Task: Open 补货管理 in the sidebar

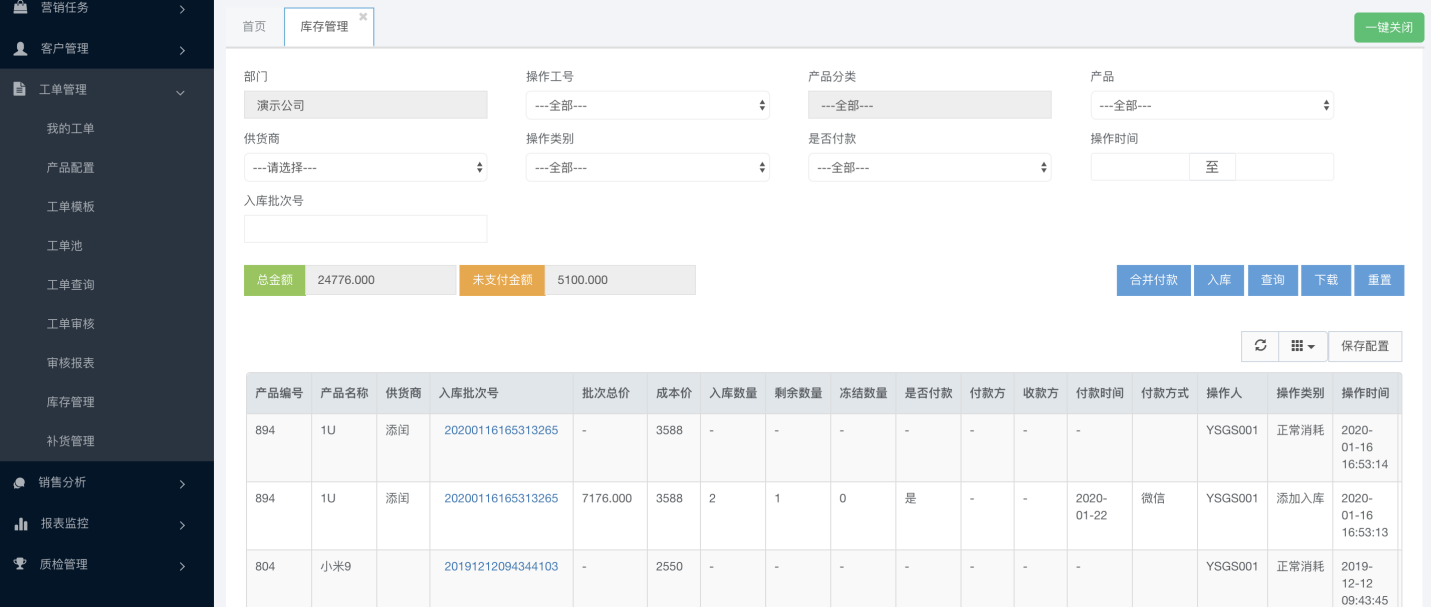Action: click(70, 441)
